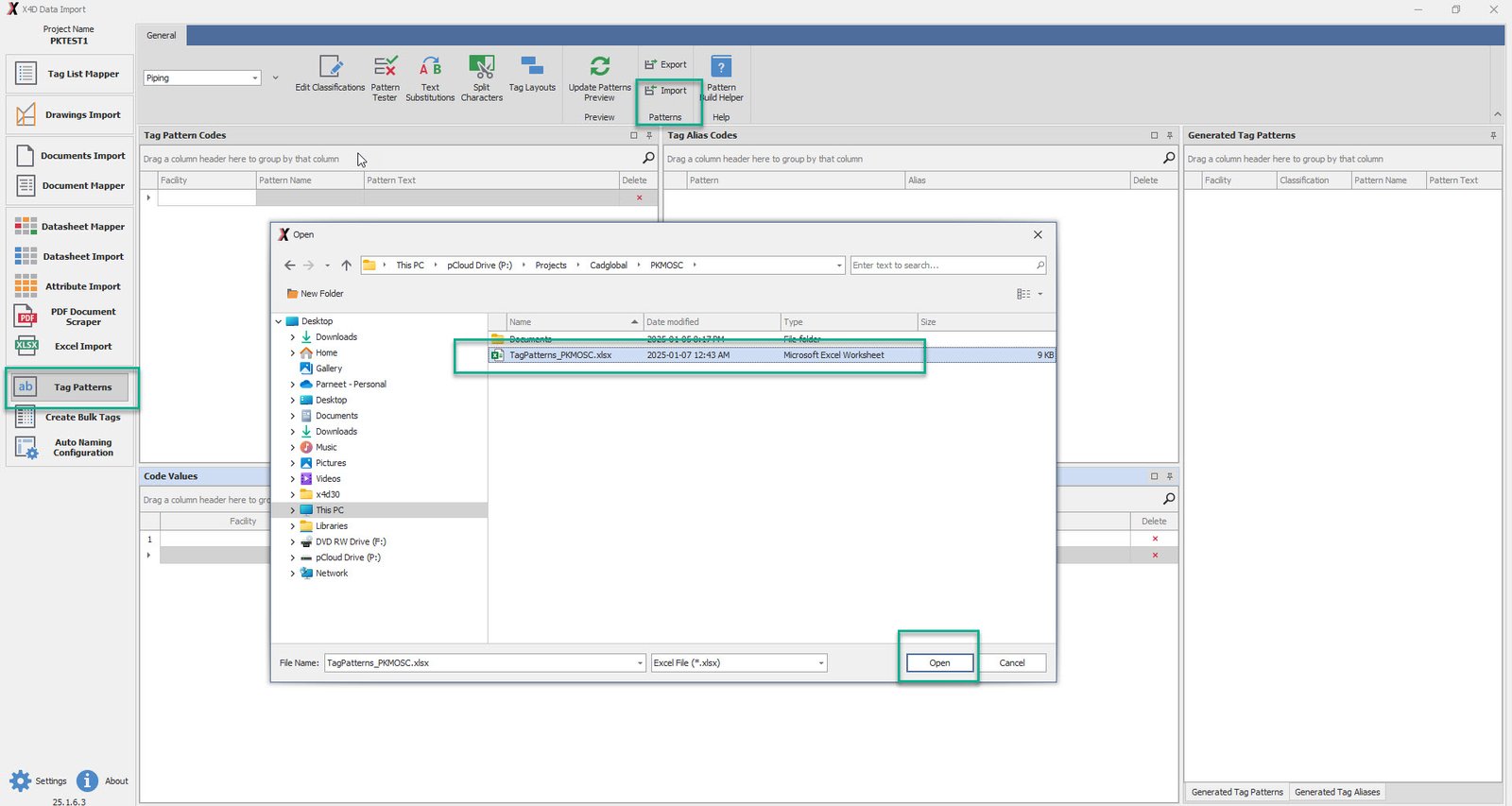This screenshot has height=806, width=1512.
Task: Open the Pattern Tester tool
Action: [x=385, y=67]
